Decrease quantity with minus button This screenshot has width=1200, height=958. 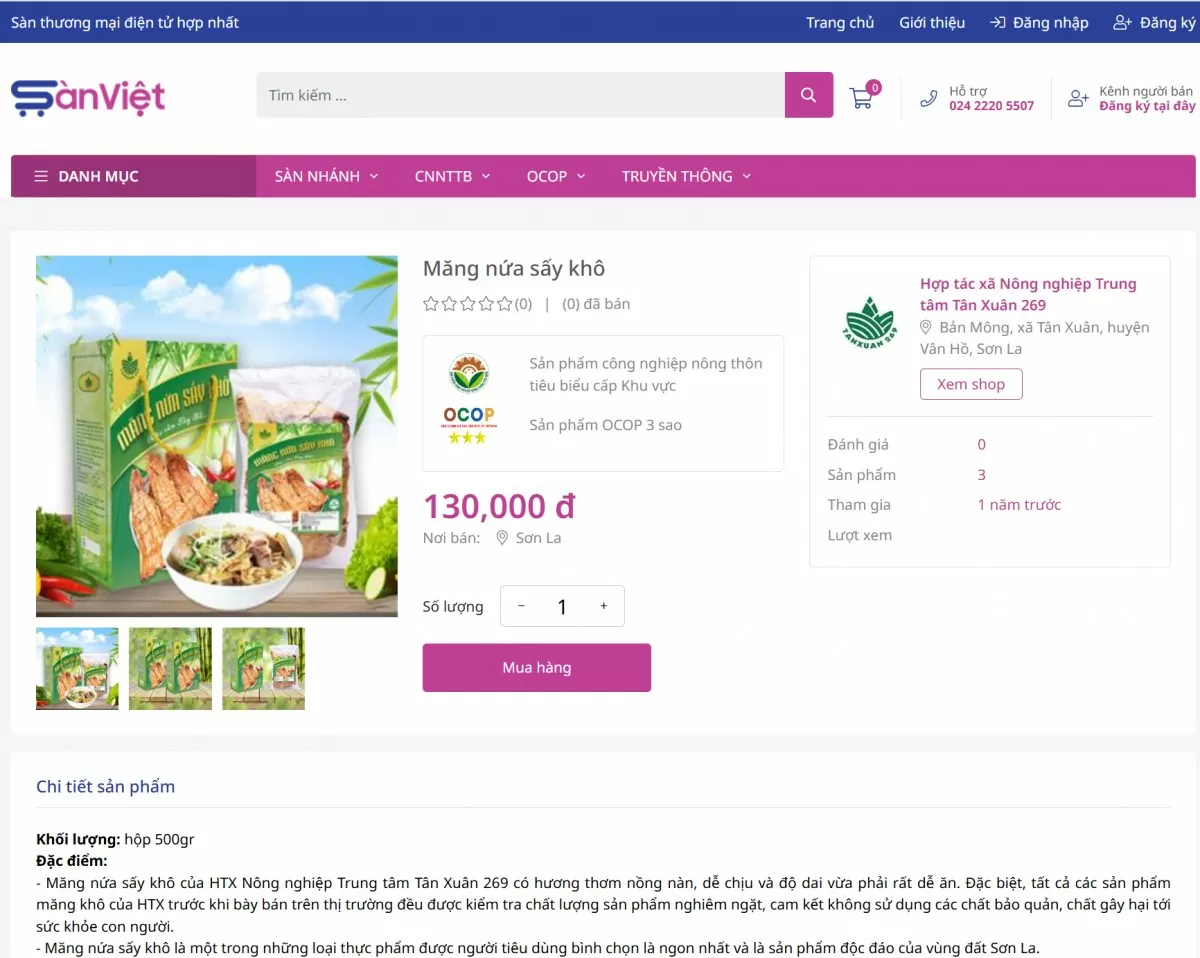tap(521, 606)
